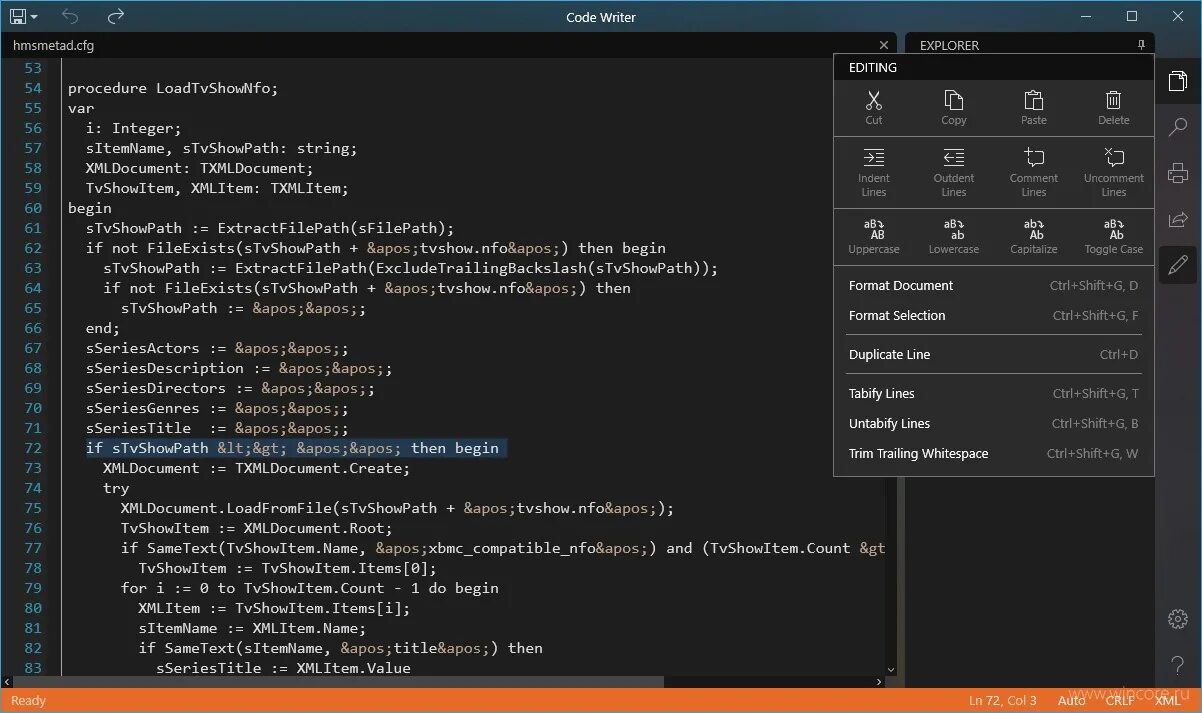This screenshot has height=713, width=1202.
Task: Apply Outdent Lines
Action: click(954, 172)
